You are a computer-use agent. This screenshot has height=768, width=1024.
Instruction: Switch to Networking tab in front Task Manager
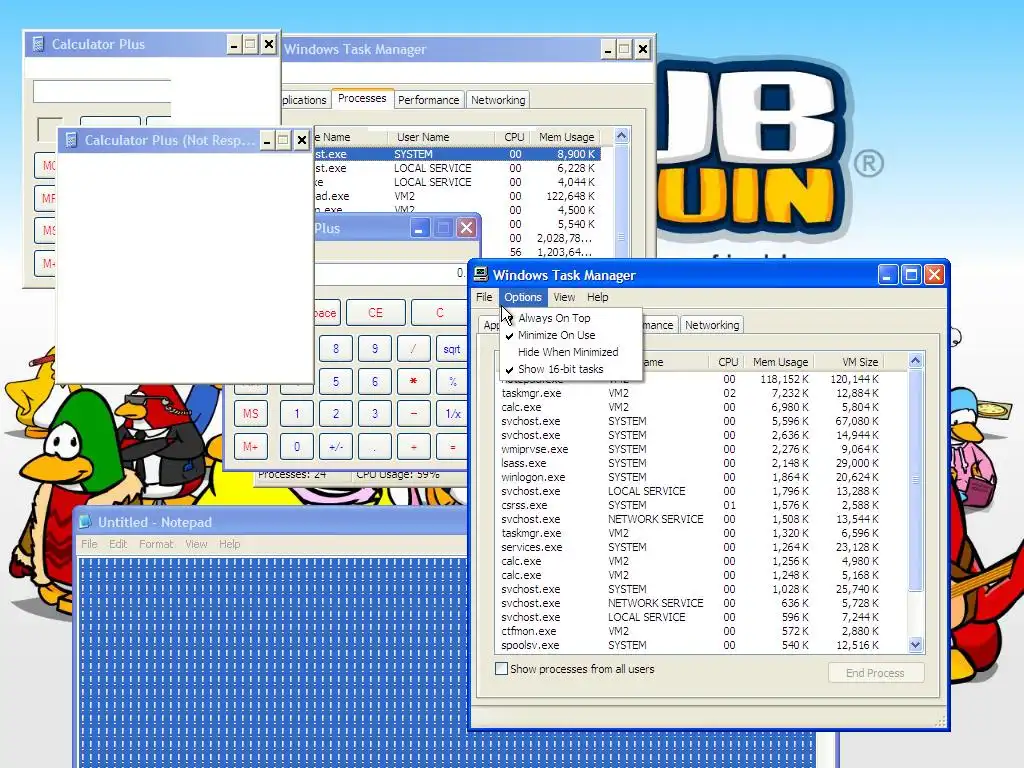pos(712,325)
